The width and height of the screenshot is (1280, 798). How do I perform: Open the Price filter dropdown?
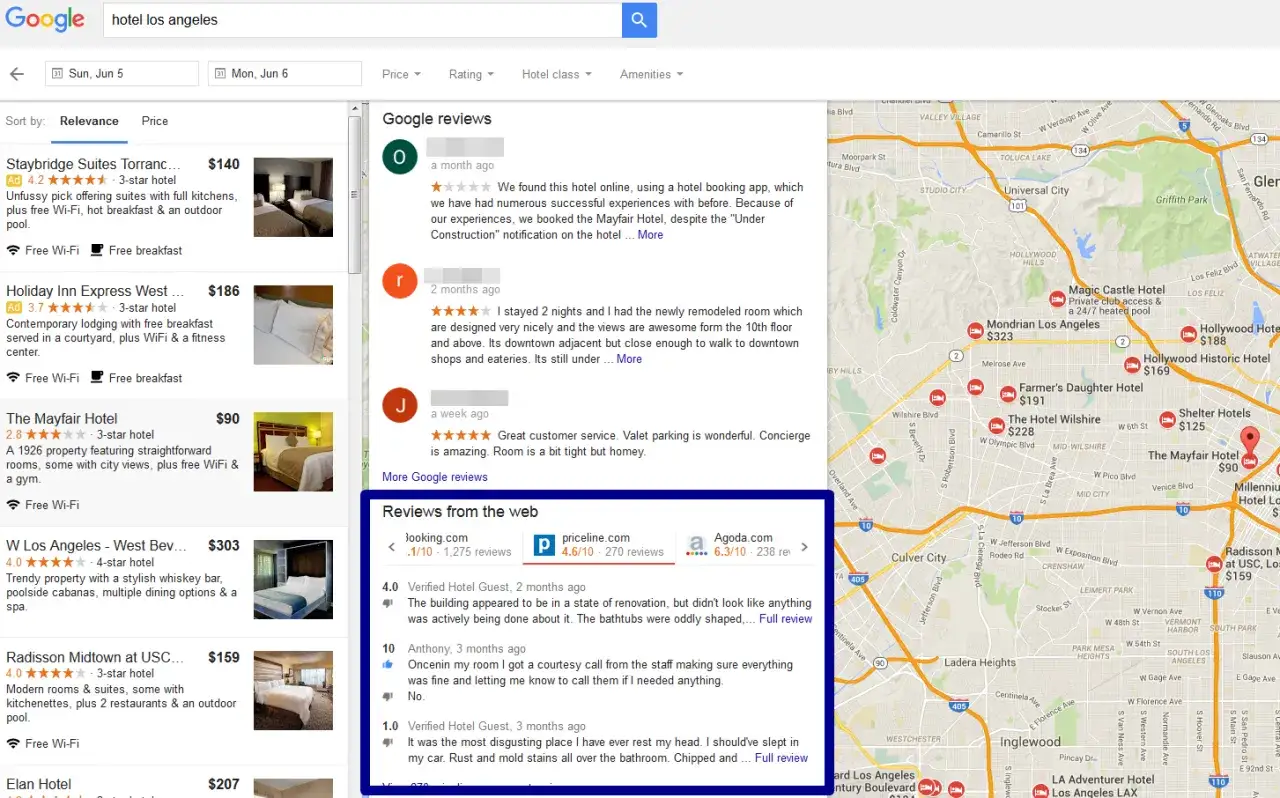click(x=400, y=73)
